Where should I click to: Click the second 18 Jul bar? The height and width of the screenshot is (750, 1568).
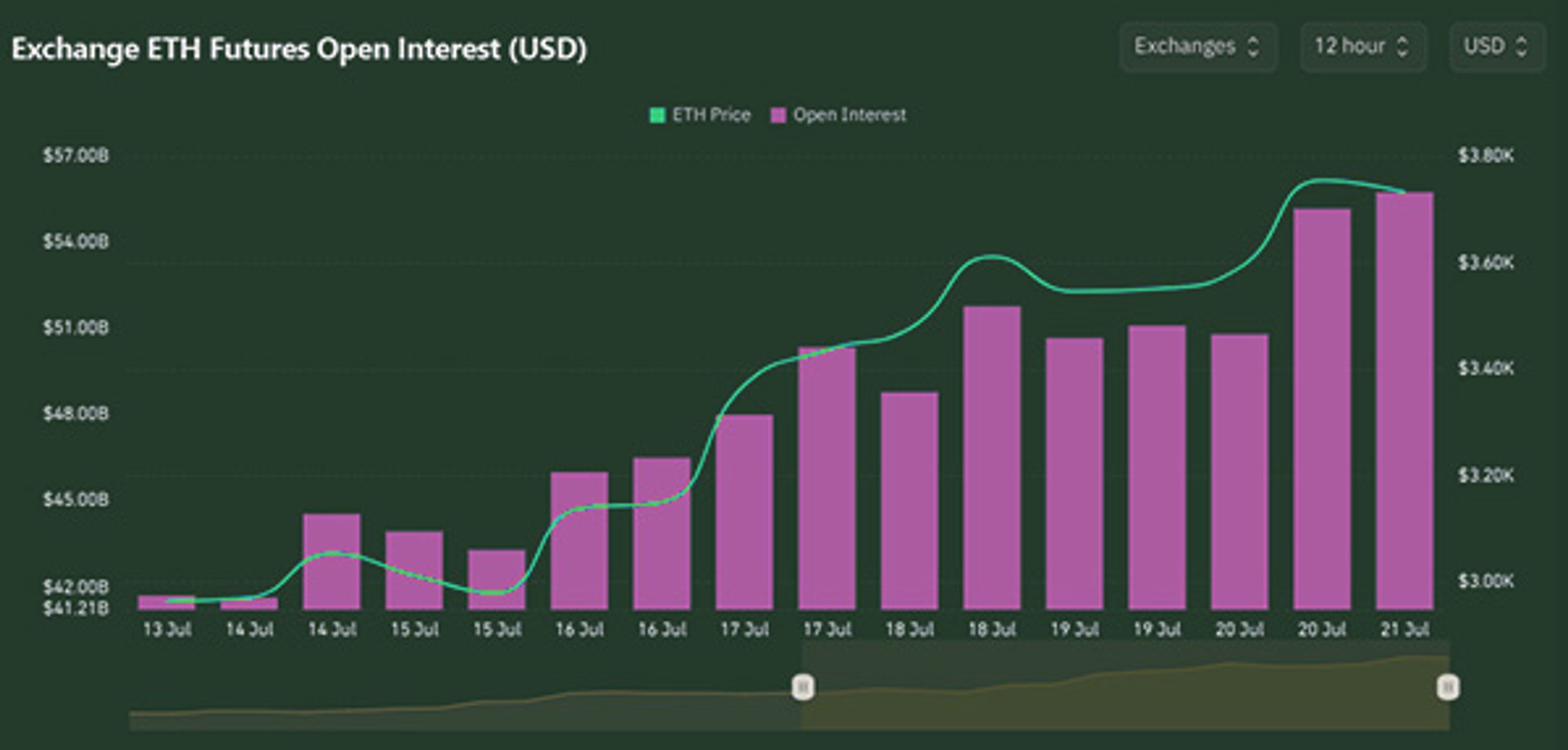pos(992,458)
